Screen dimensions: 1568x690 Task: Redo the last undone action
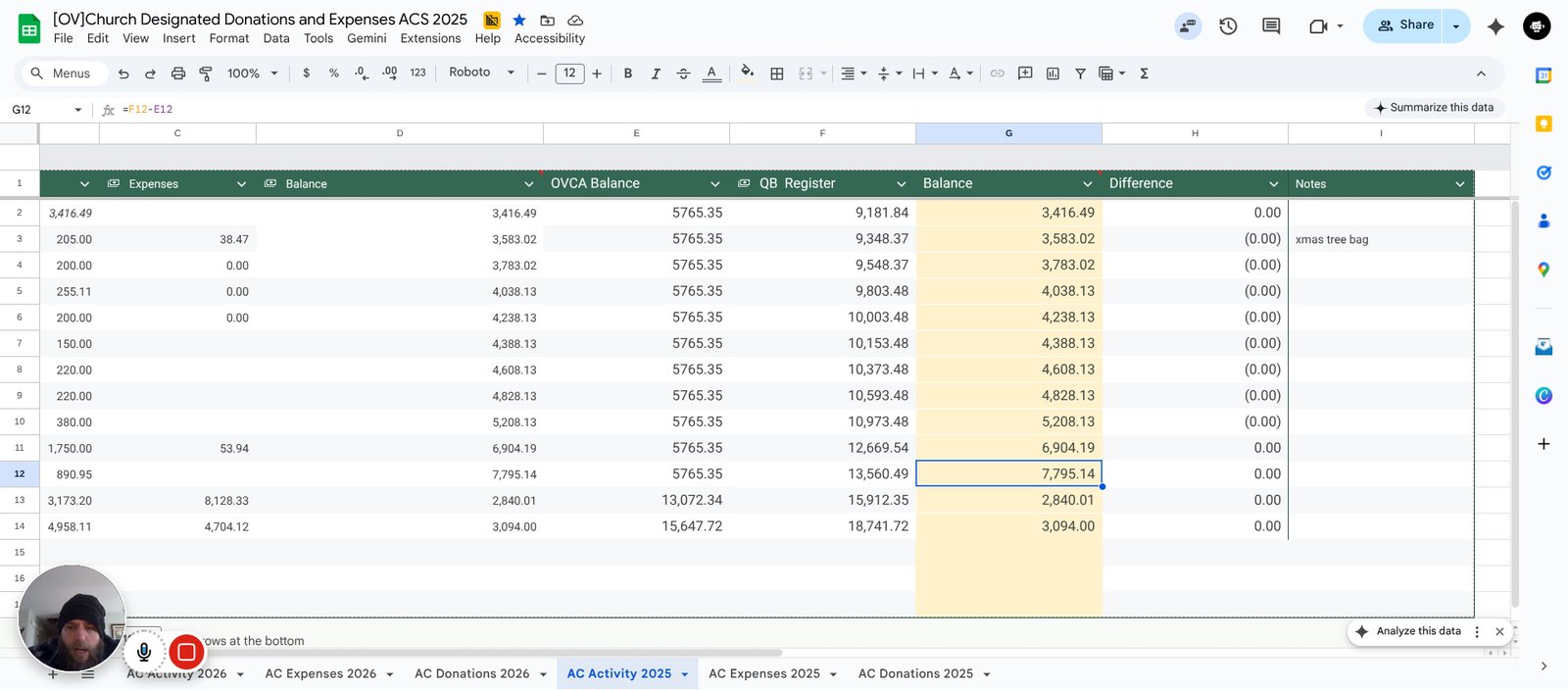[x=150, y=74]
